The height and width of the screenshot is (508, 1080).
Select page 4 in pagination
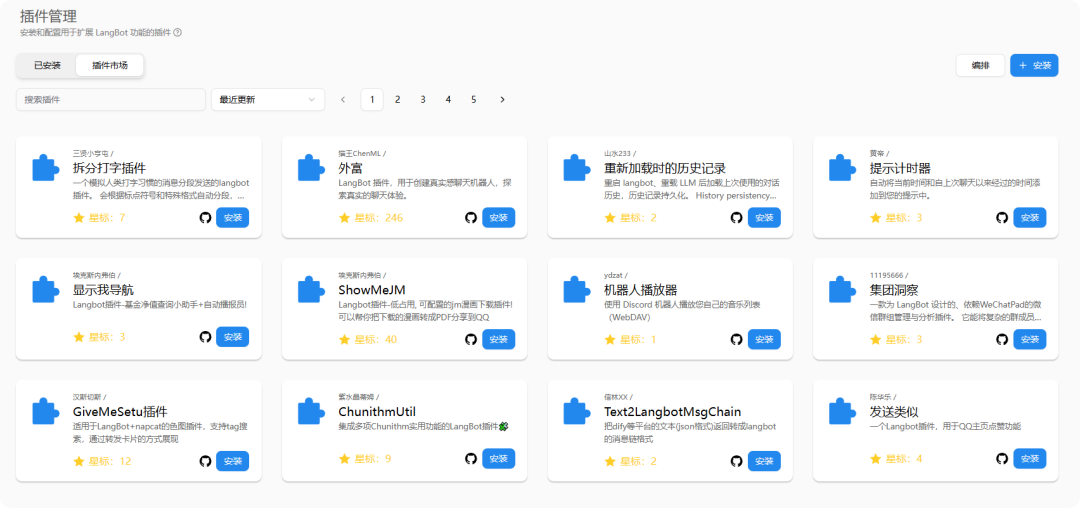(x=448, y=100)
